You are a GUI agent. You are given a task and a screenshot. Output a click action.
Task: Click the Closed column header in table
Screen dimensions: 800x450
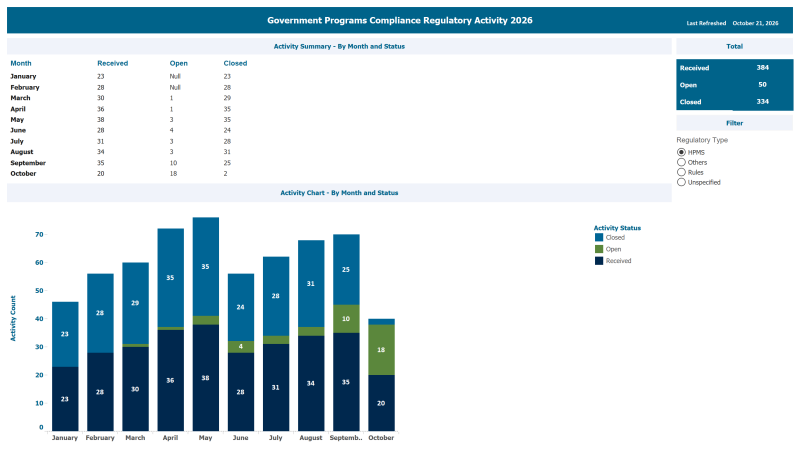[235, 63]
